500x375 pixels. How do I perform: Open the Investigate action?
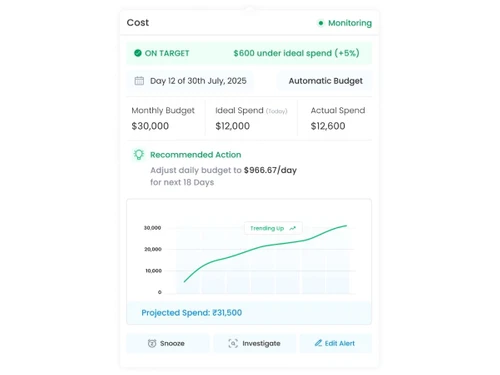255,343
